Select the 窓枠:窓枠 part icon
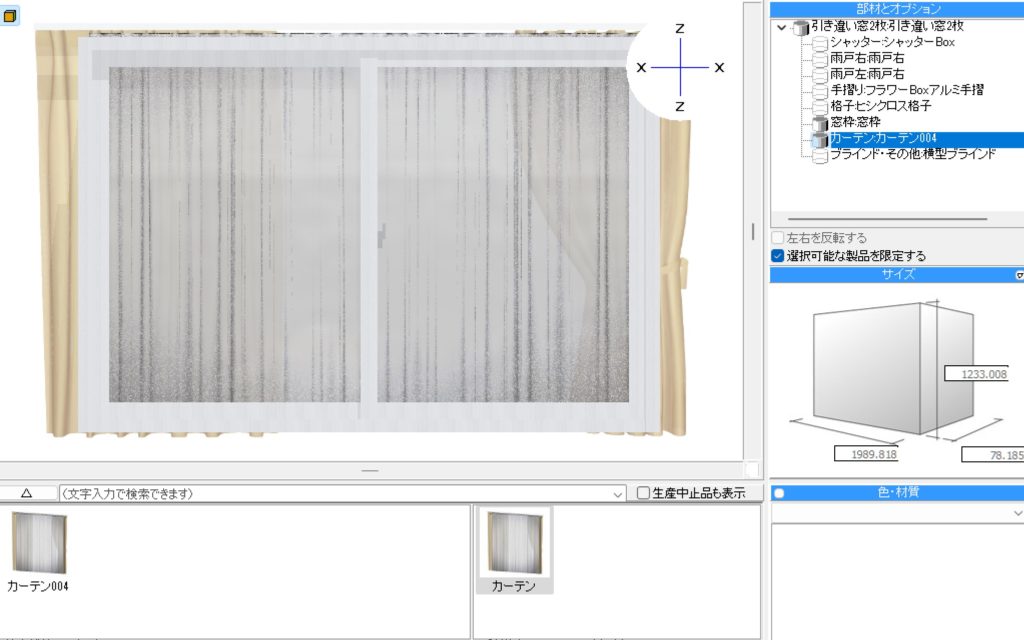1024x640 pixels. click(x=820, y=122)
